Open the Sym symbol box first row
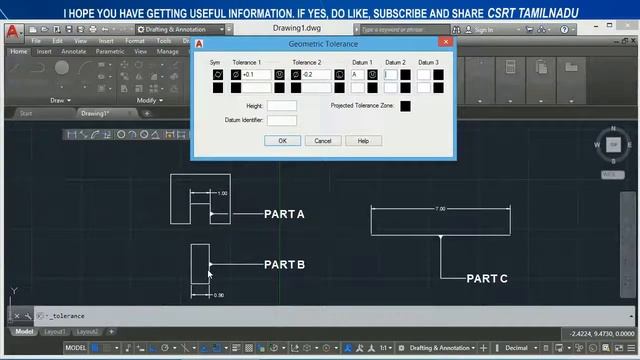 (218, 75)
